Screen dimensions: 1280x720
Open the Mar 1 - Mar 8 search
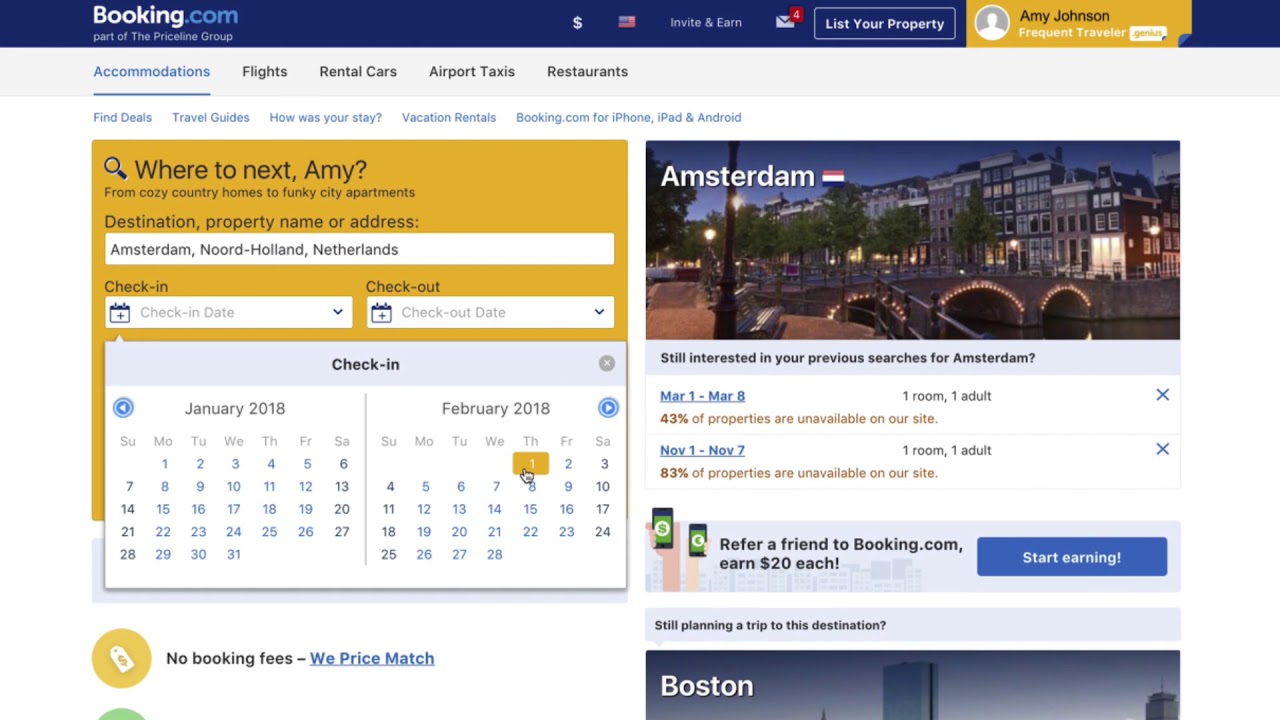tap(702, 396)
